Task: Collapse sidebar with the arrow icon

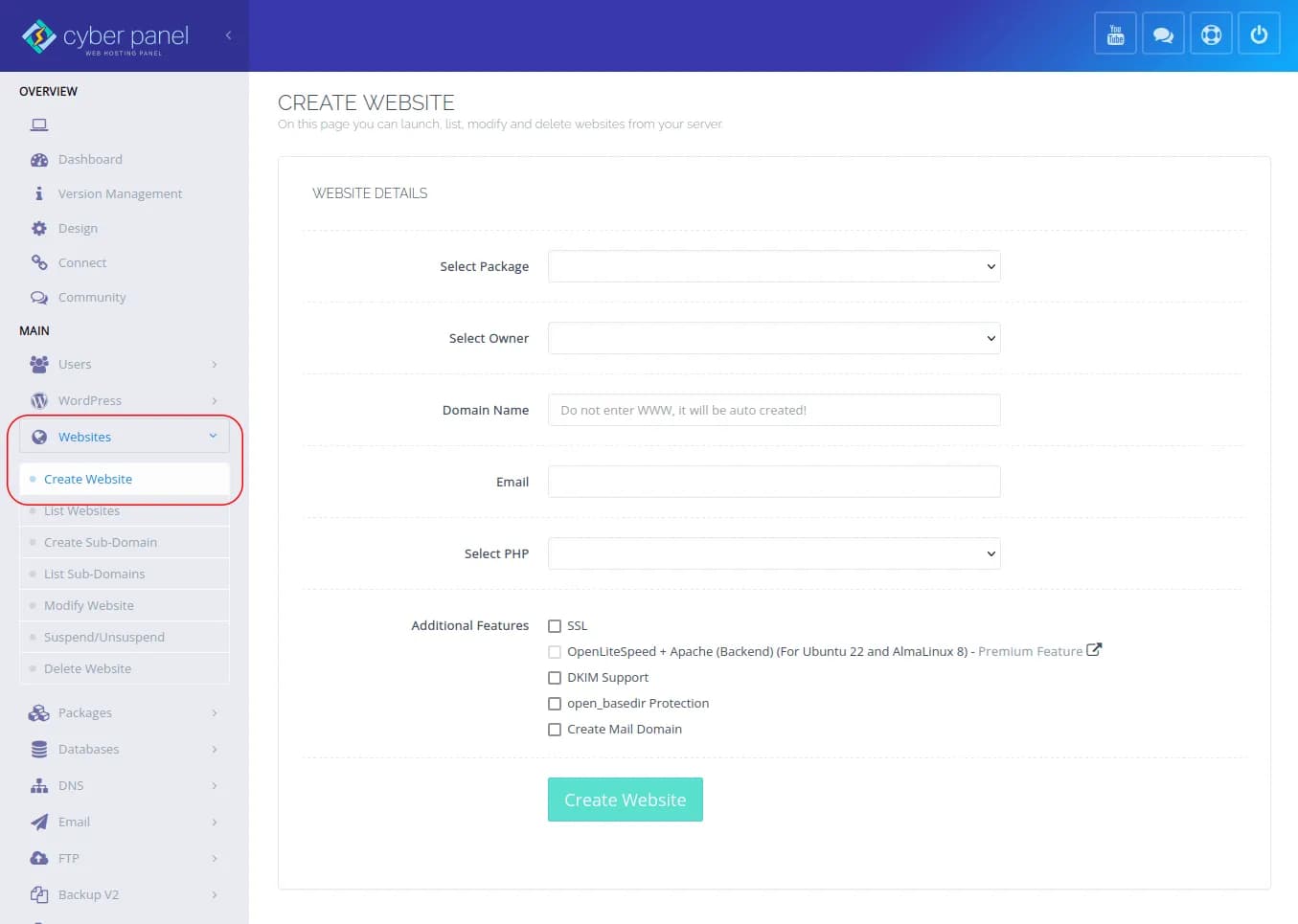Action: tap(228, 35)
